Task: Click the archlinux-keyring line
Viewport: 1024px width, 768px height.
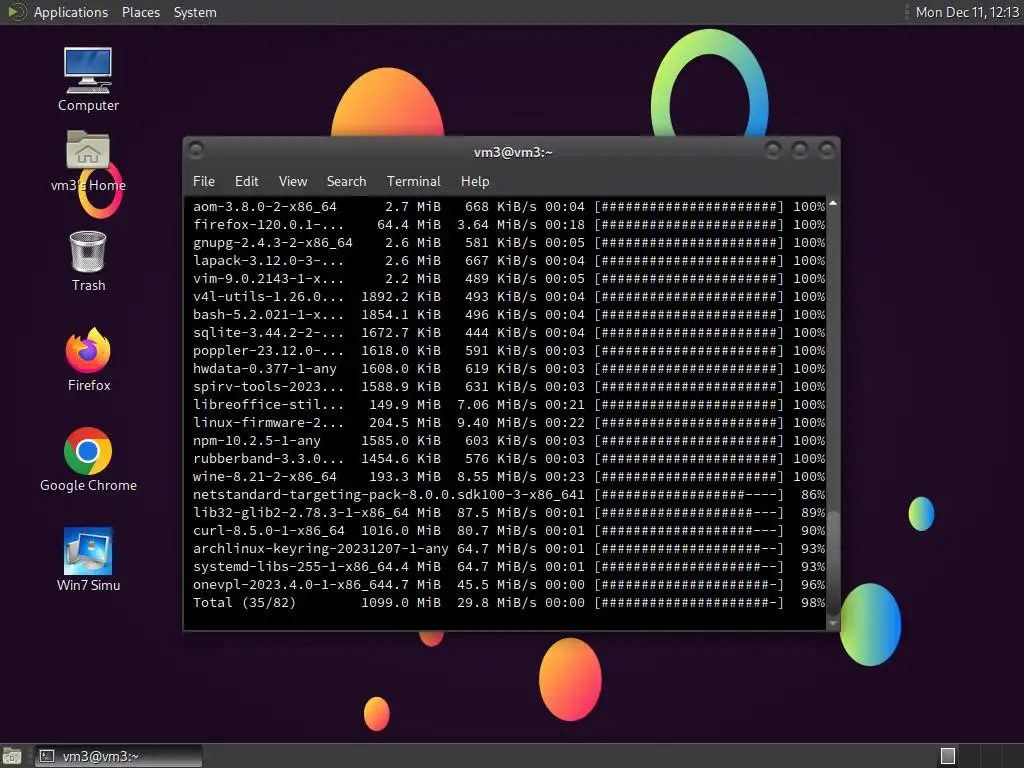Action: coord(509,549)
